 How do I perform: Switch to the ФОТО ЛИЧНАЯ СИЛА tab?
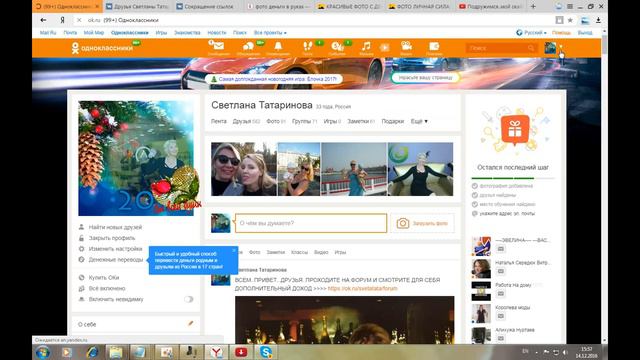coord(421,7)
